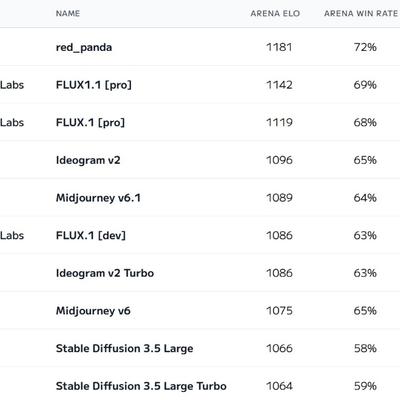Image resolution: width=400 pixels, height=400 pixels.
Task: Select Stable Diffusion 3.5 Large name
Action: pyautogui.click(x=125, y=349)
